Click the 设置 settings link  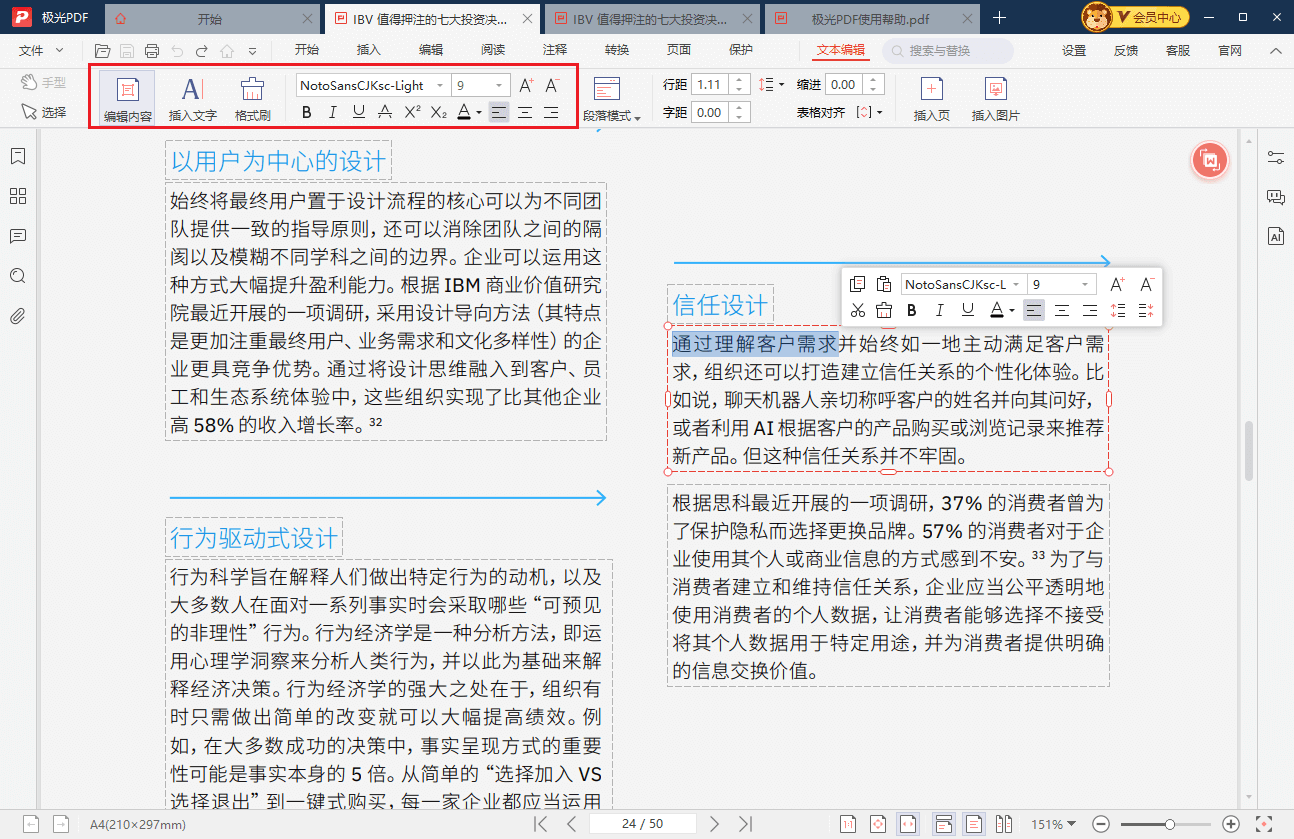pos(1074,51)
